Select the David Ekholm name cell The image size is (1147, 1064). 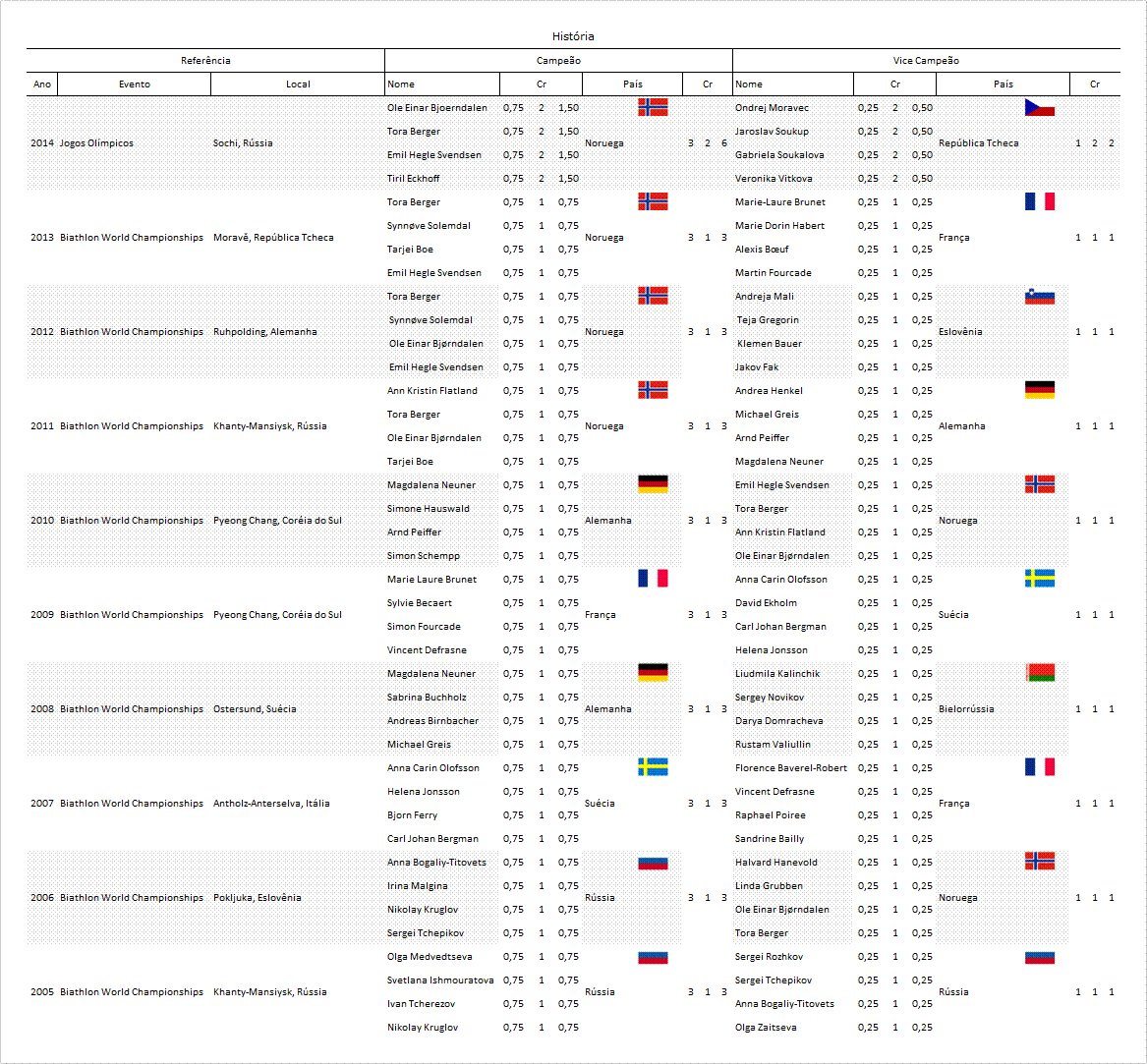[x=766, y=602]
